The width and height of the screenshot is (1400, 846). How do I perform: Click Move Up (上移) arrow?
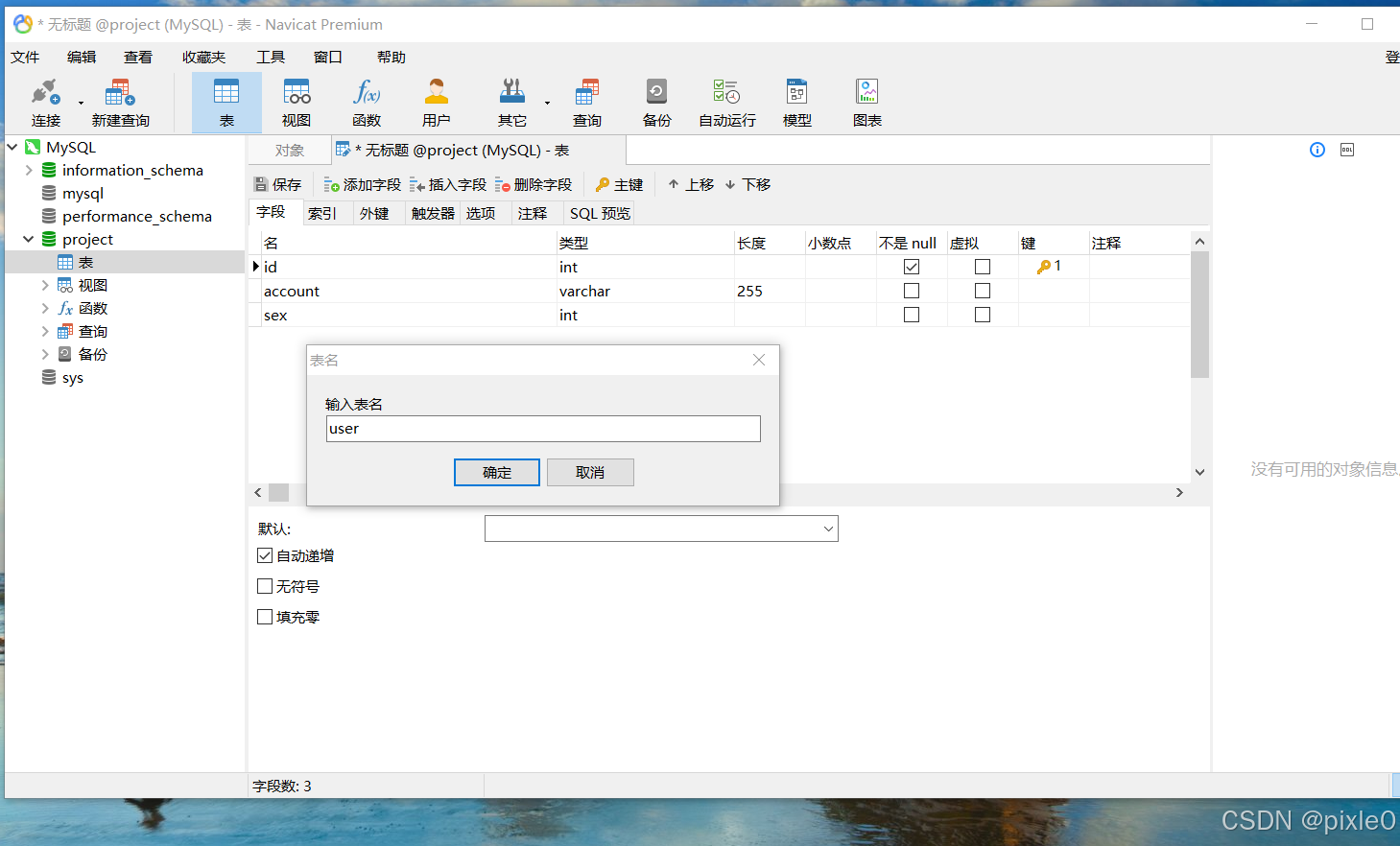(691, 184)
